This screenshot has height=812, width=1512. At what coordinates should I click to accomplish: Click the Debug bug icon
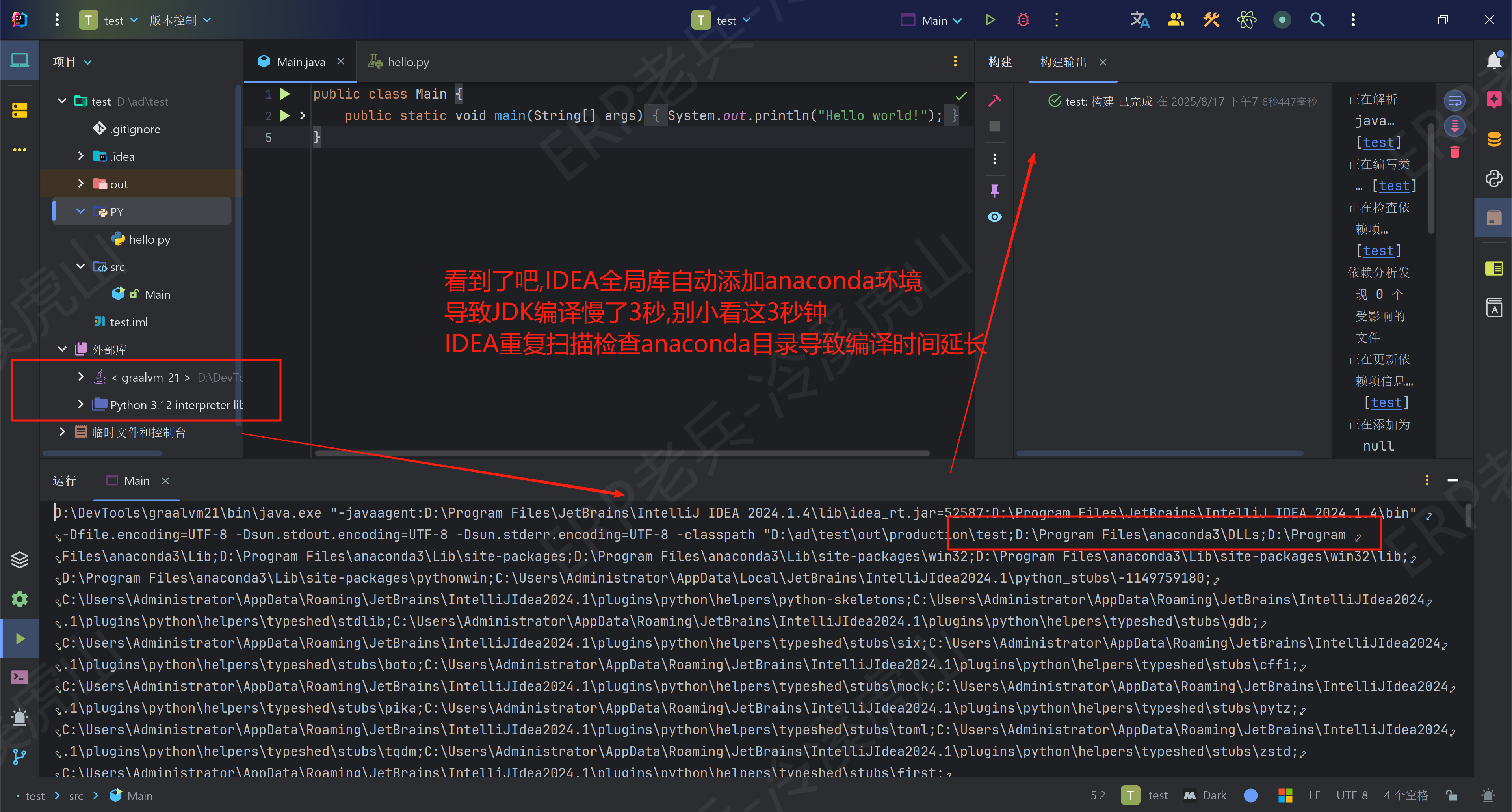click(x=1023, y=20)
